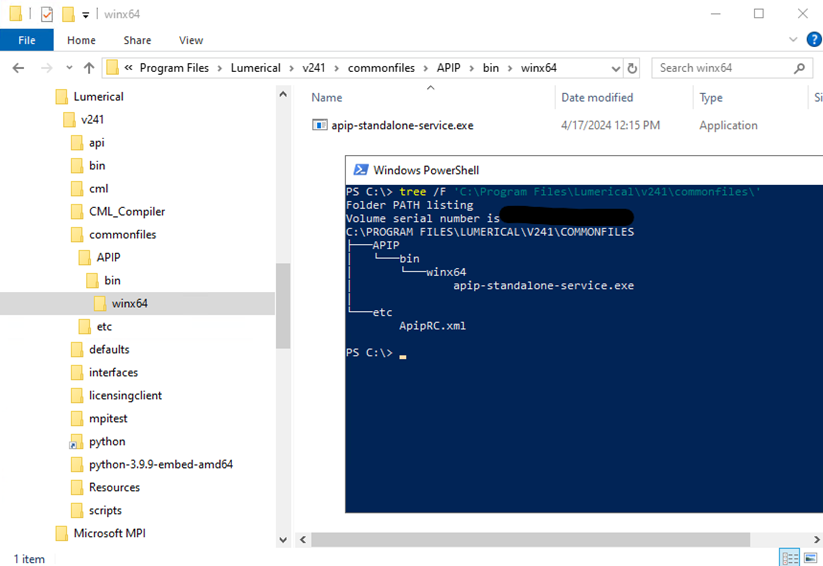Sort files by Name column

(x=326, y=98)
